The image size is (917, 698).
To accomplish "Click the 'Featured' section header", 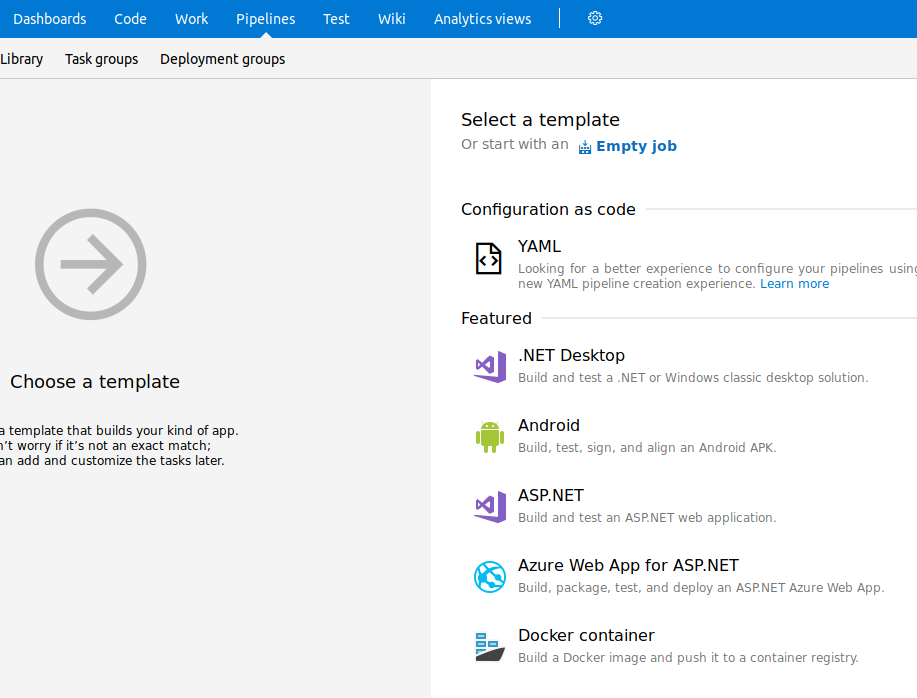I will coord(496,318).
